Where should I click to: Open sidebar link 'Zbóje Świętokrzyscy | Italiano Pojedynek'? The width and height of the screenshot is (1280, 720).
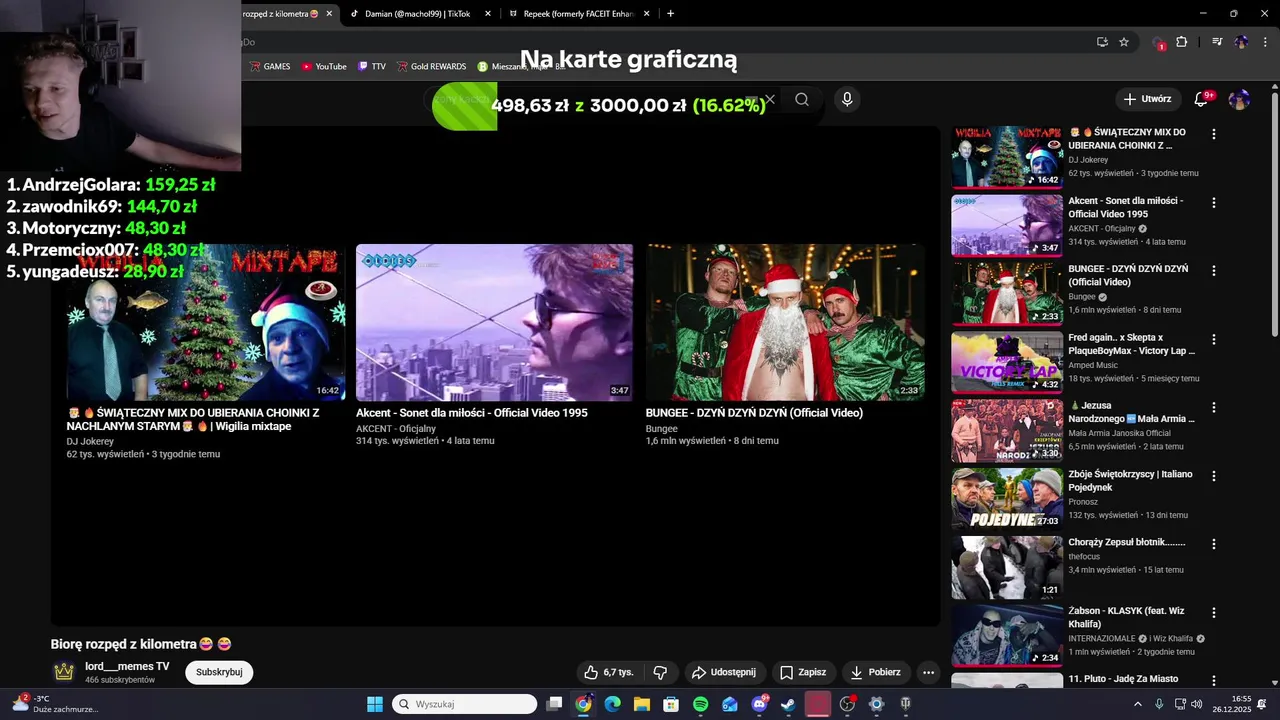tap(1130, 481)
